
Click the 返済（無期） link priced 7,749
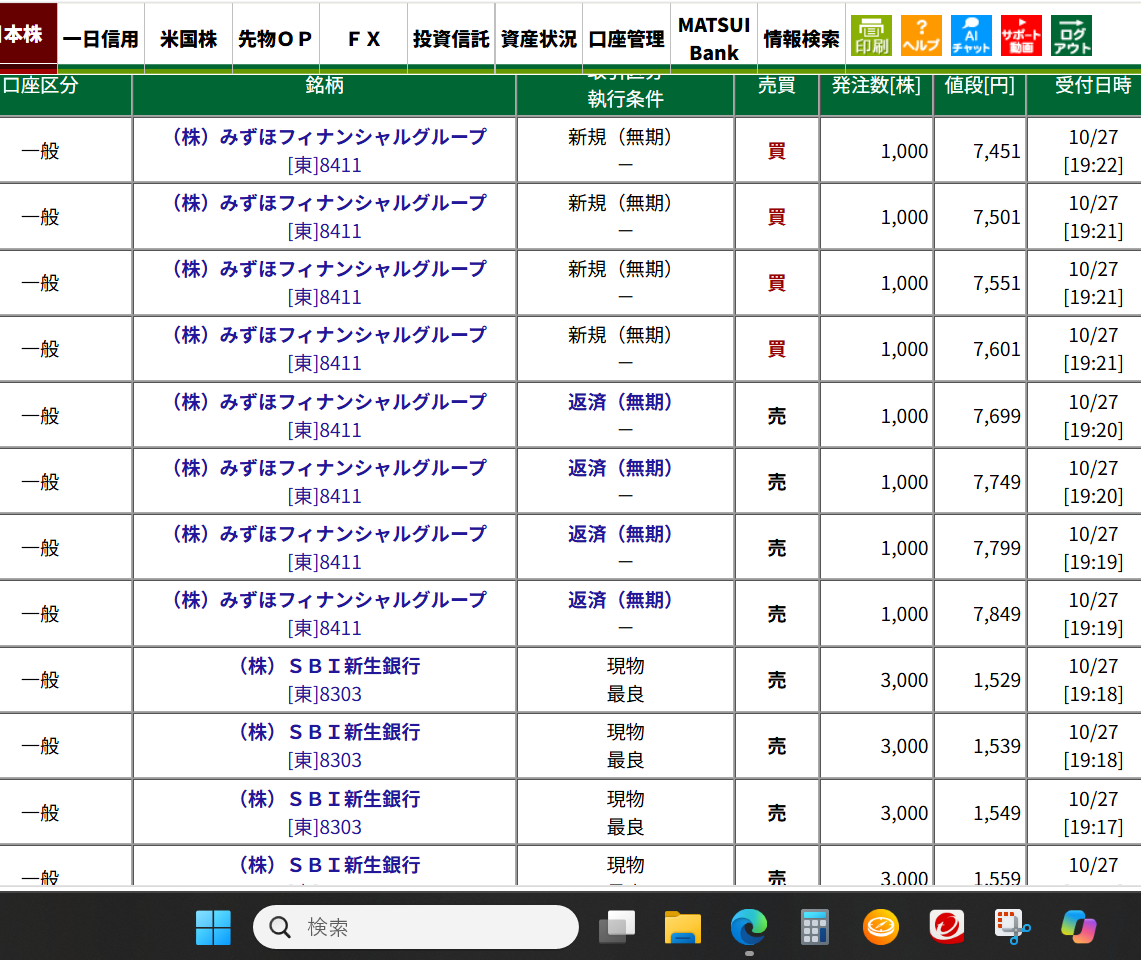click(x=620, y=468)
